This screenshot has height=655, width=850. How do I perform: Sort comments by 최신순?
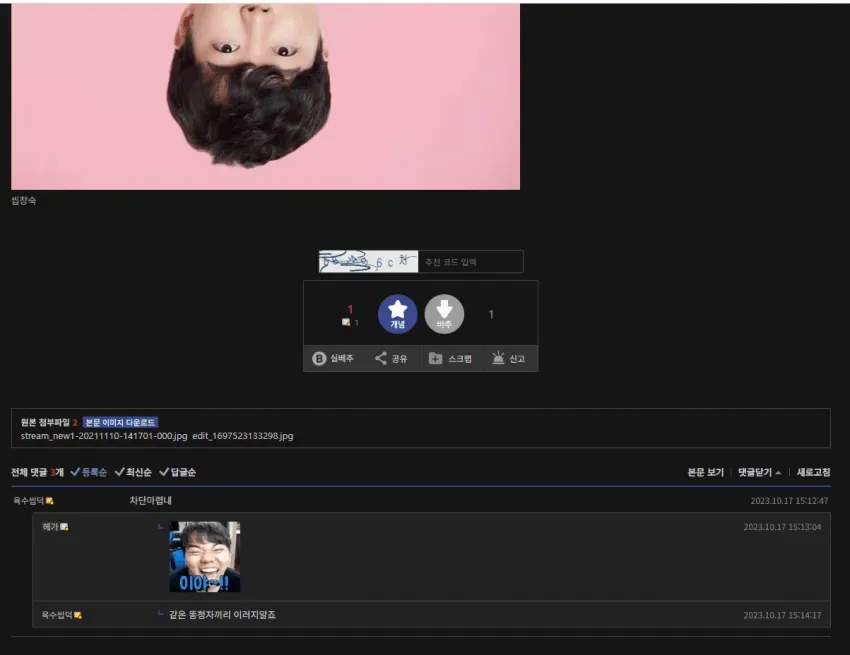(x=133, y=472)
